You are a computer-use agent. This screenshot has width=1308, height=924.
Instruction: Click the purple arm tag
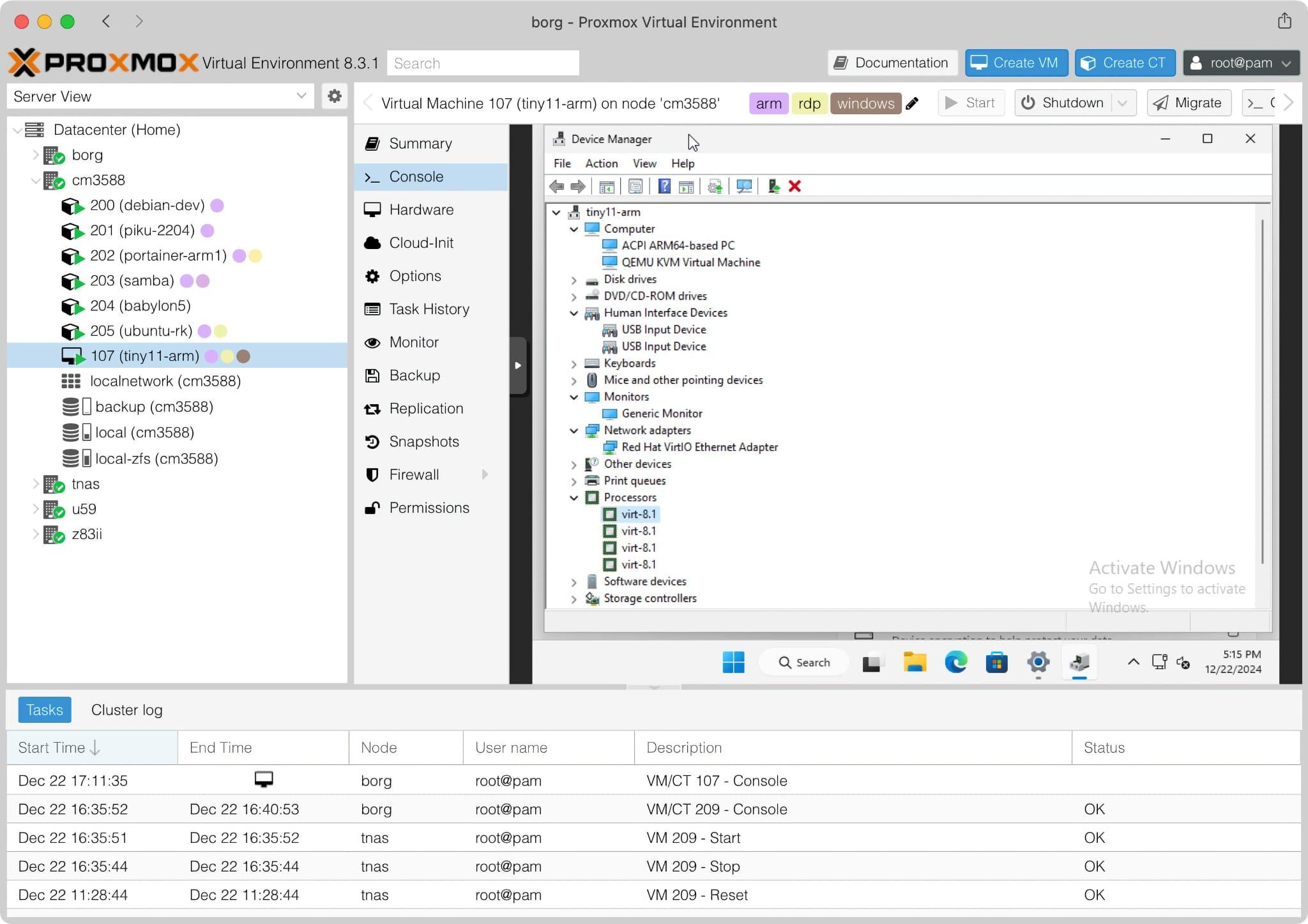coord(768,103)
